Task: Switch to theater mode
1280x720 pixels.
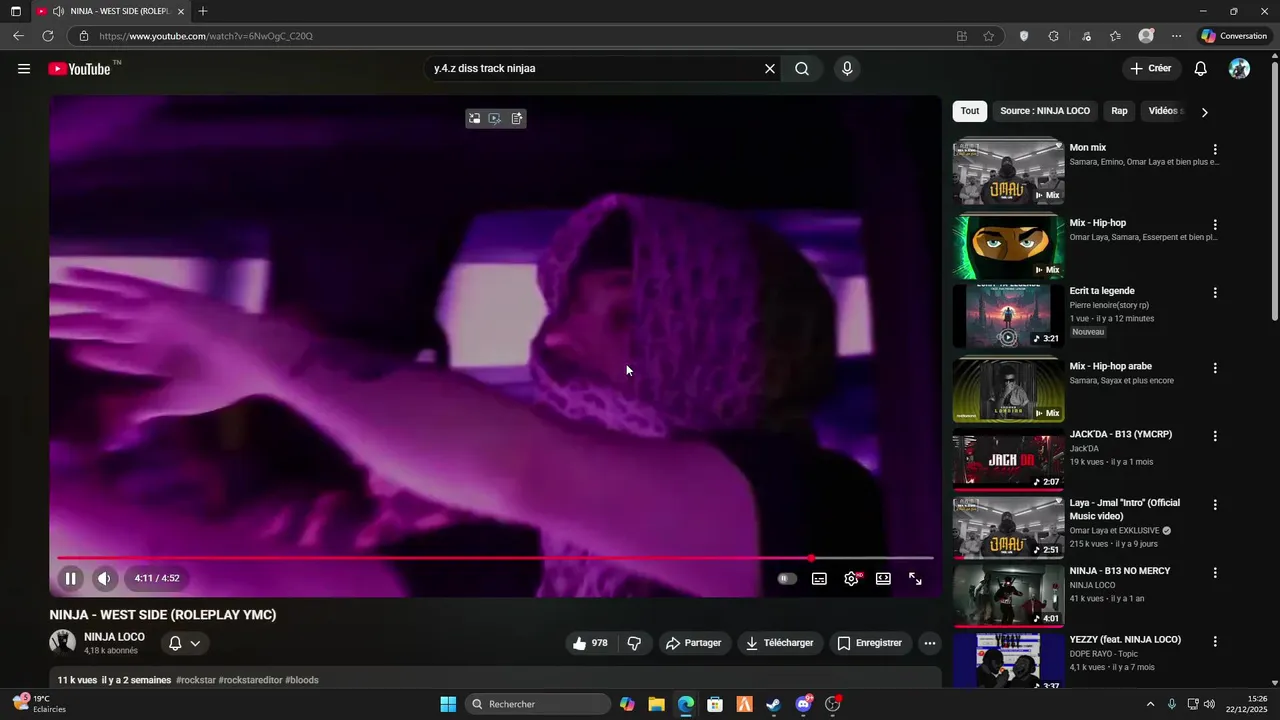Action: [883, 578]
